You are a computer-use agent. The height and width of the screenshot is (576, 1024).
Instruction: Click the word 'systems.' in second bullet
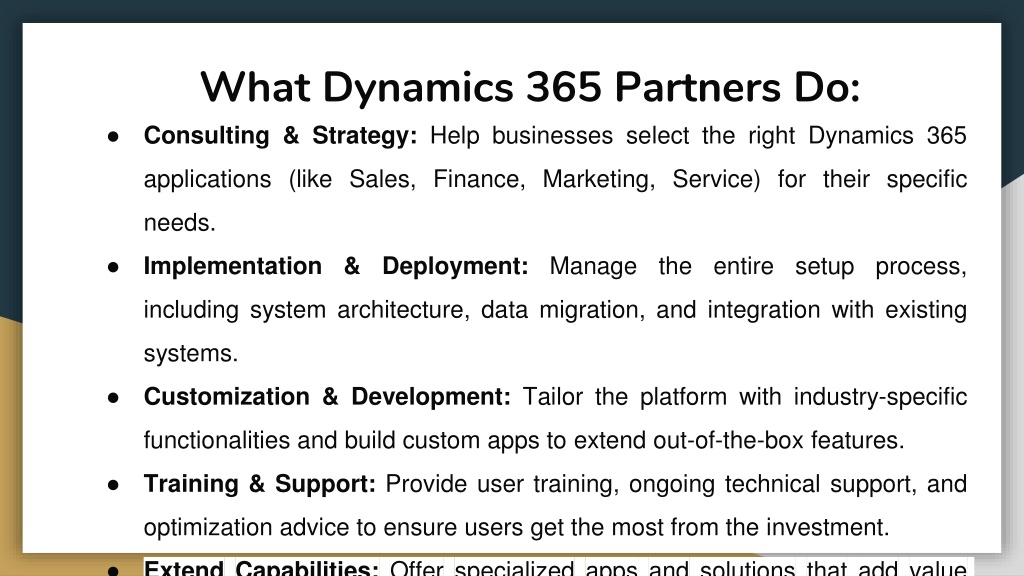191,354
